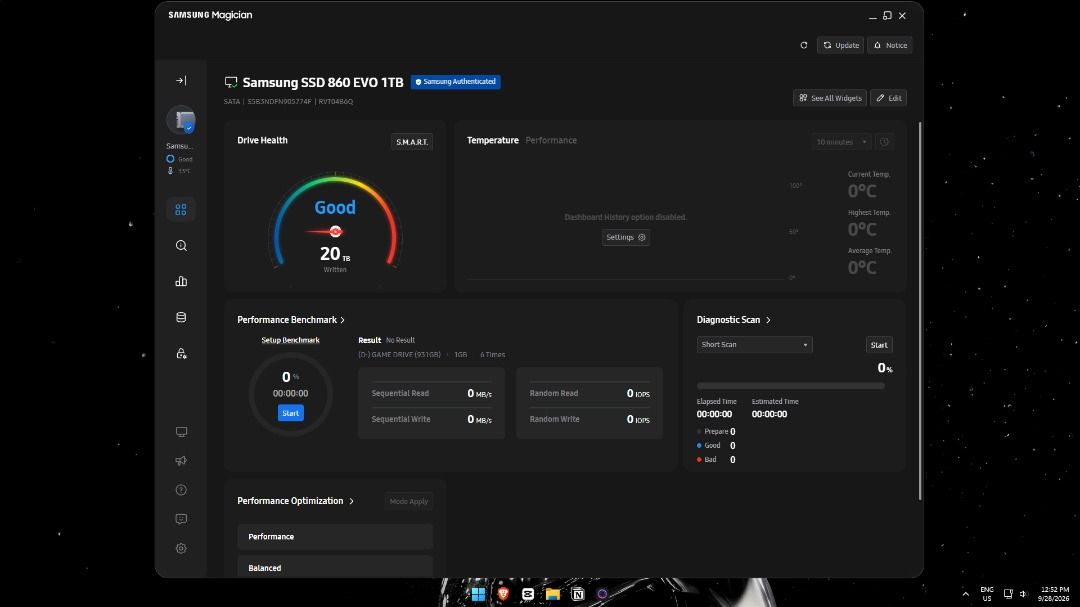Click See All Widgets
This screenshot has width=1080, height=607.
click(x=830, y=98)
